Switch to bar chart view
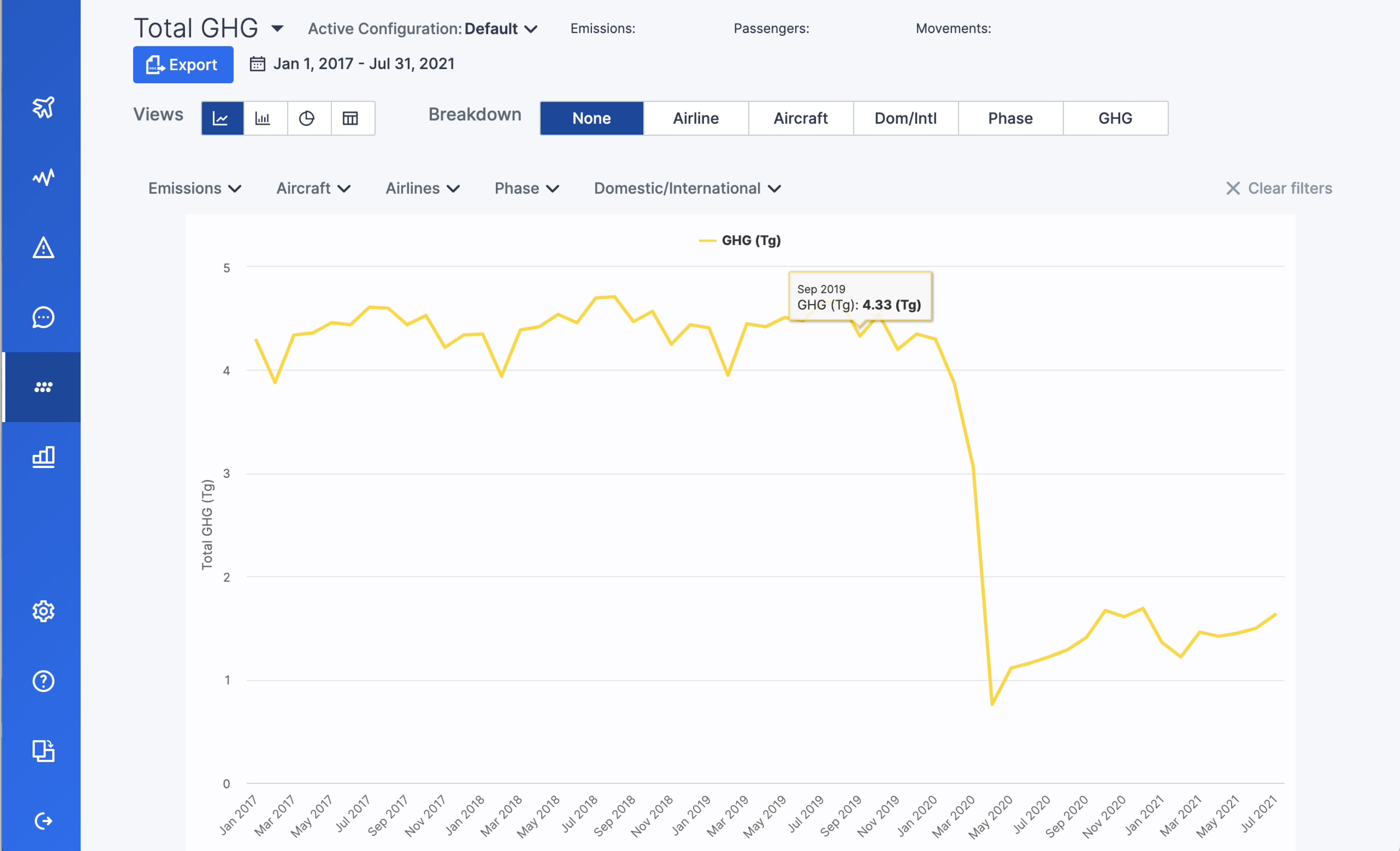 click(263, 118)
